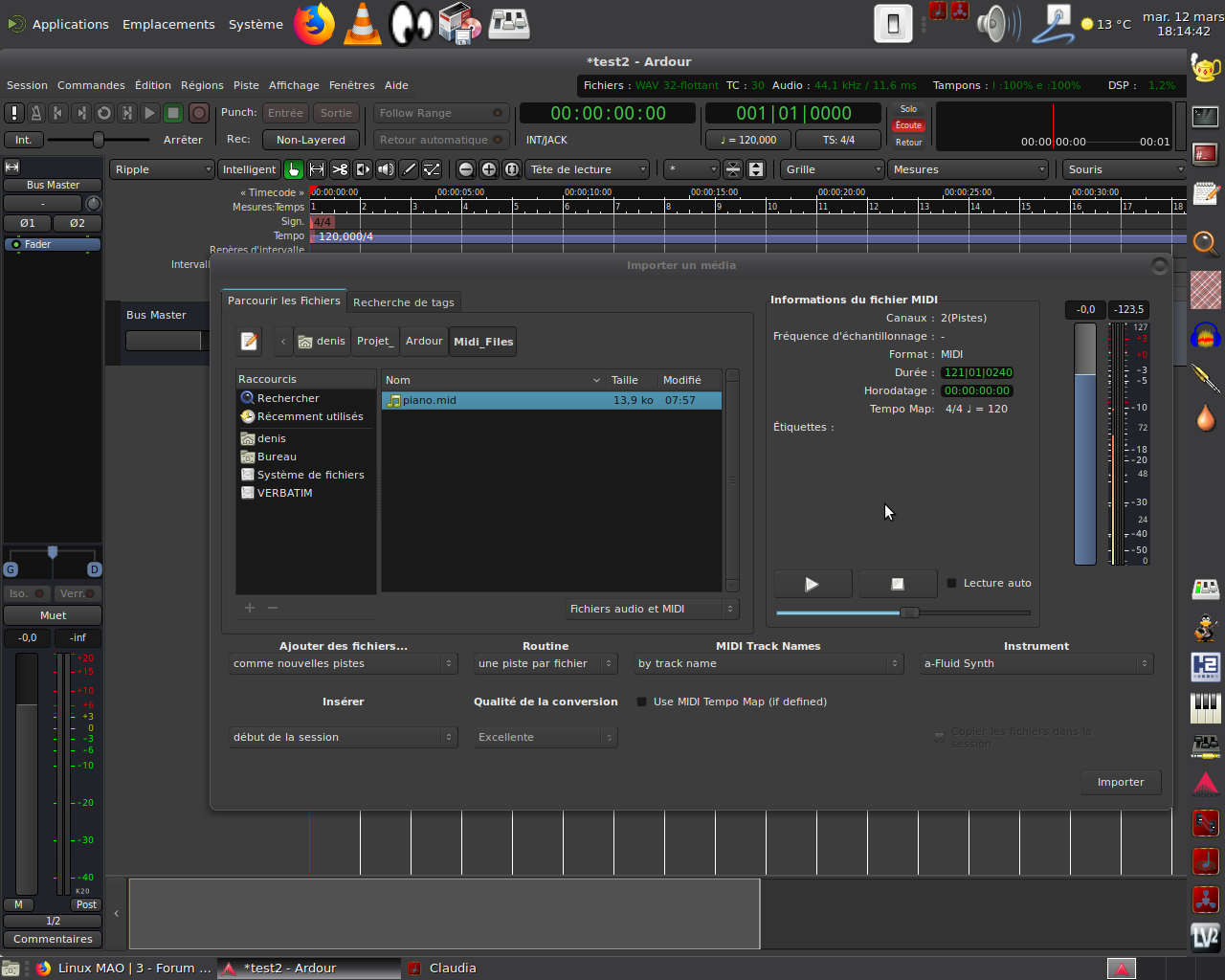Switch to the Recherche de tags tab
1225x980 pixels.
tap(403, 302)
